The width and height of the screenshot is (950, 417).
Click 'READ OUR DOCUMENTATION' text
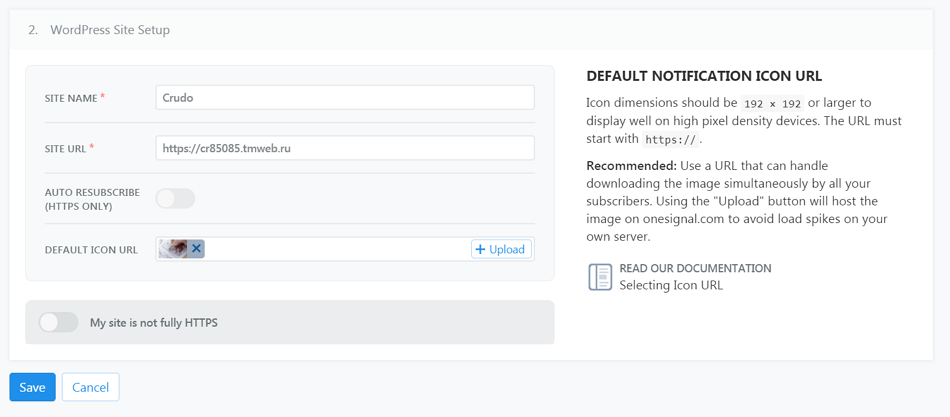[x=695, y=268]
